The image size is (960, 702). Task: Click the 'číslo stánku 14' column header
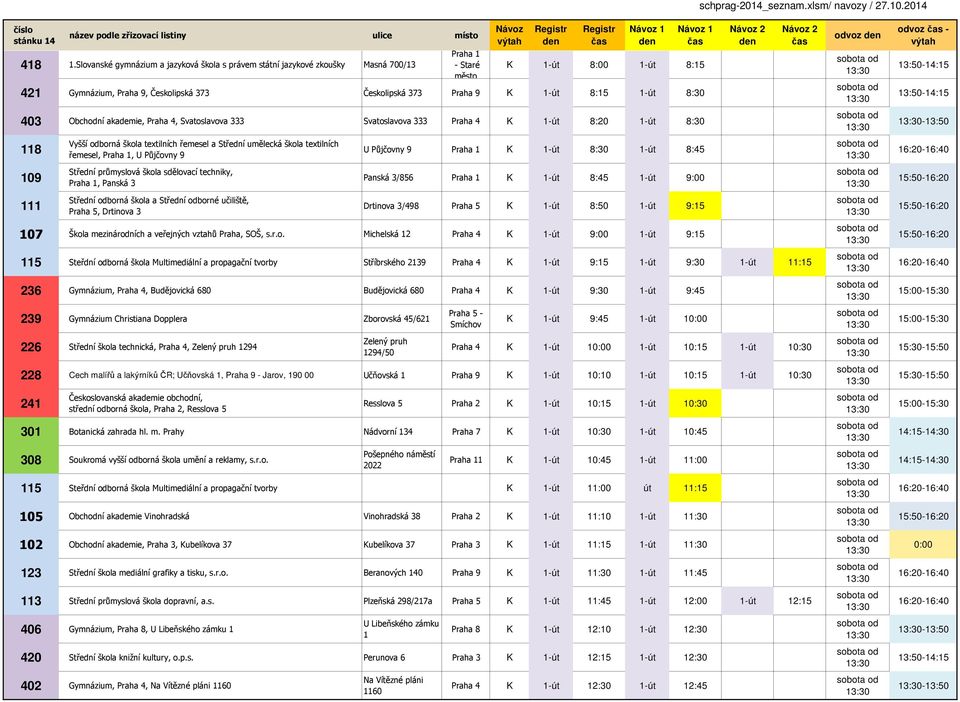(x=32, y=35)
